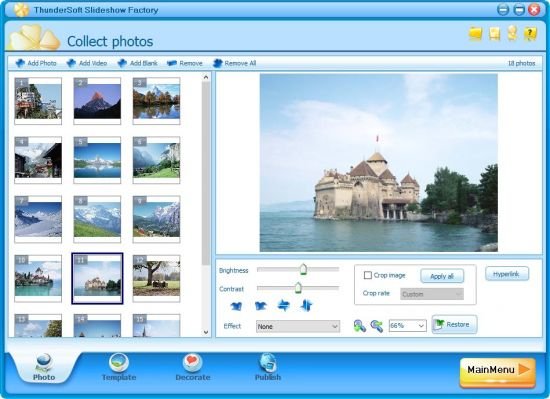Image resolution: width=550 pixels, height=399 pixels.
Task: Open the Effect dropdown set to None
Action: click(298, 326)
